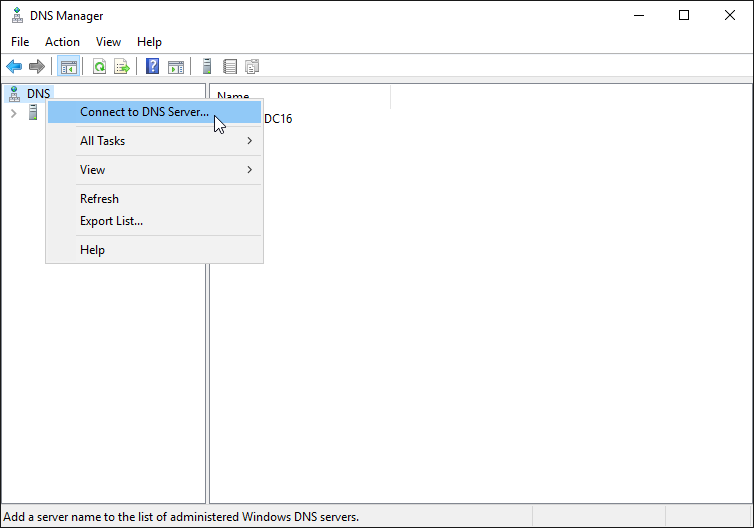
Task: Click the server icon under DNS node
Action: [33, 113]
